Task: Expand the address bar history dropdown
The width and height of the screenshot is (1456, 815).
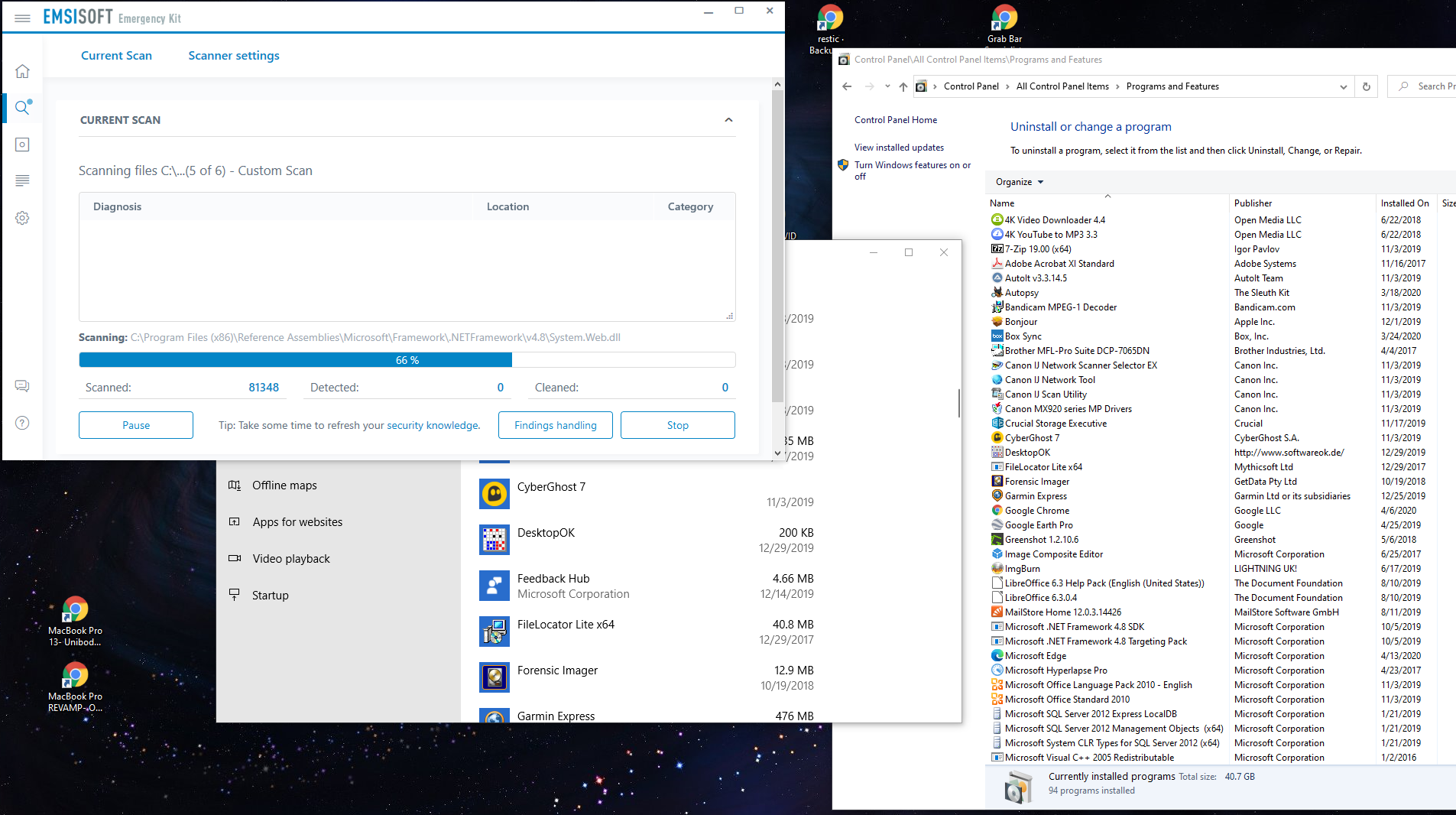Action: coord(1343,86)
